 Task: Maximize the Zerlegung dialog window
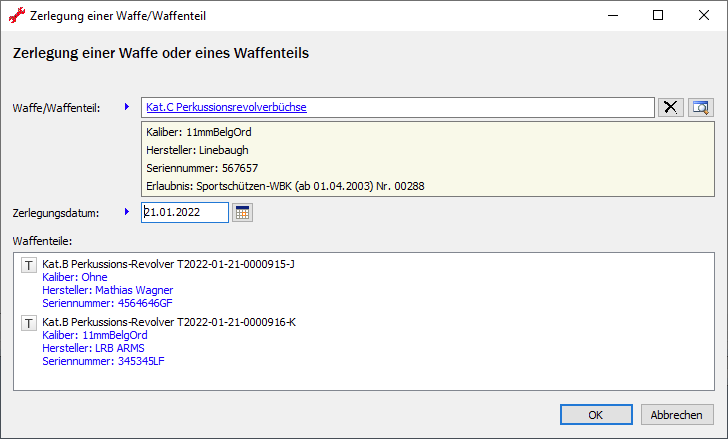(x=658, y=16)
